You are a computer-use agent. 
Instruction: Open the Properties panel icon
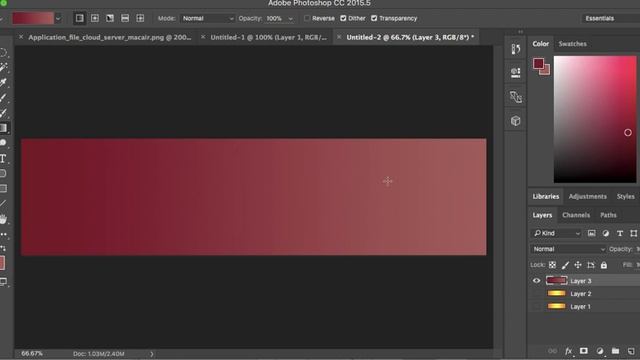coord(516,73)
